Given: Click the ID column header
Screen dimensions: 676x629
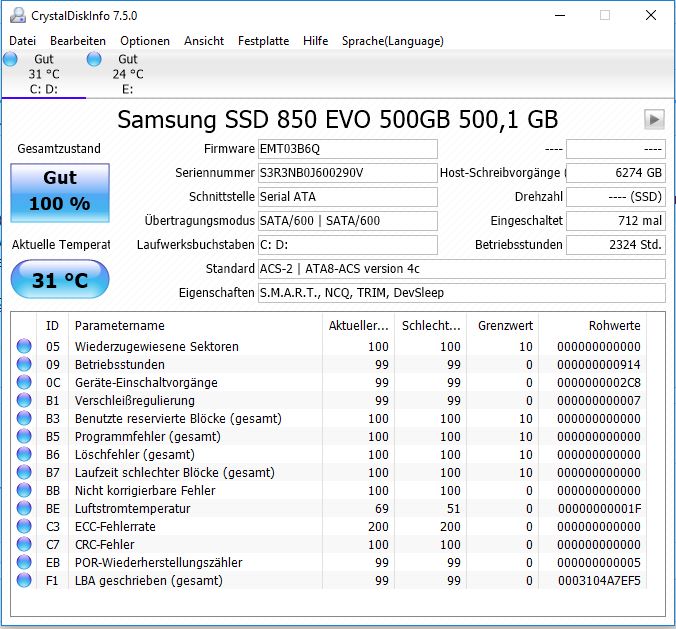Looking at the screenshot, I should pos(52,325).
